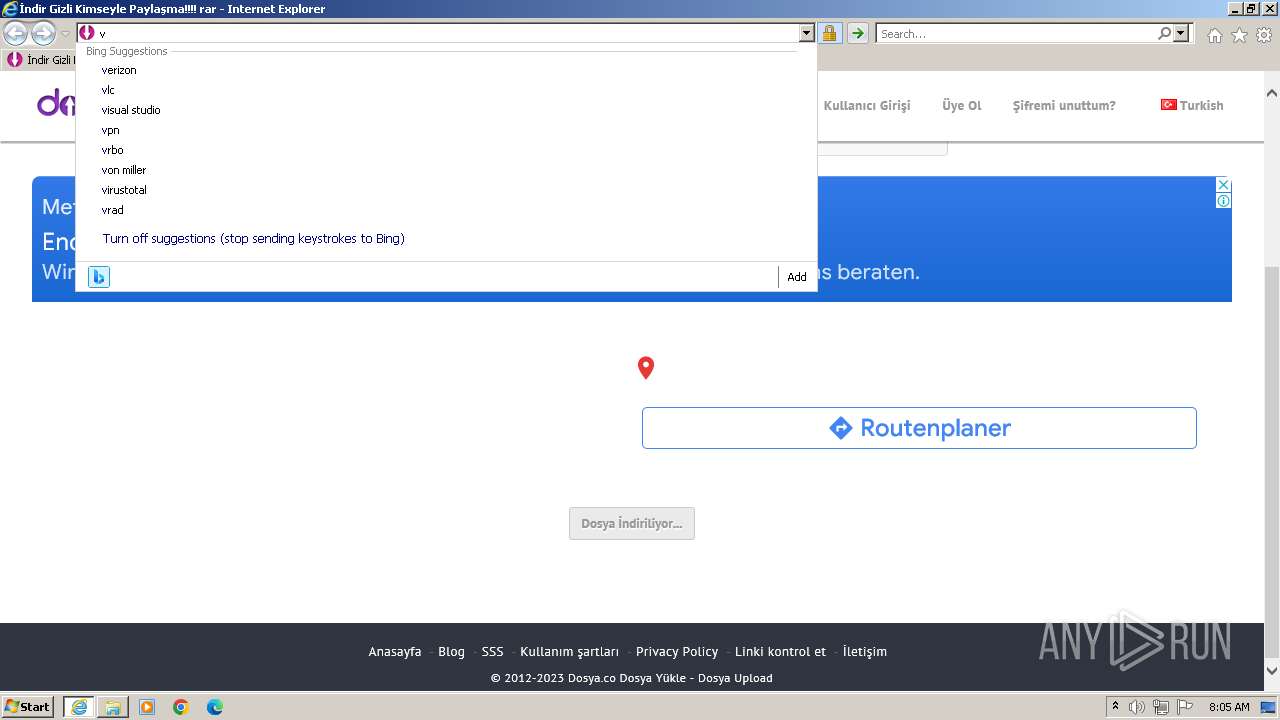This screenshot has height=720, width=1280.
Task: Open the recent pages dropdown arrow
Action: point(66,33)
